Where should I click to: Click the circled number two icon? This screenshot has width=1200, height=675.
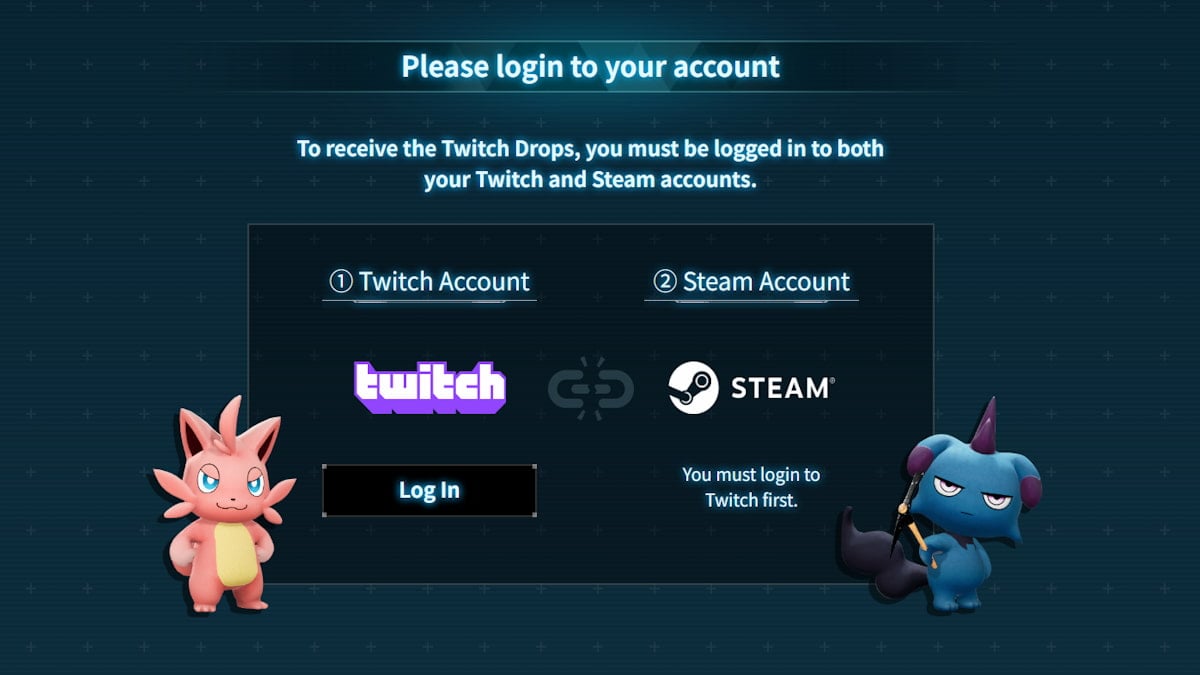click(x=665, y=282)
